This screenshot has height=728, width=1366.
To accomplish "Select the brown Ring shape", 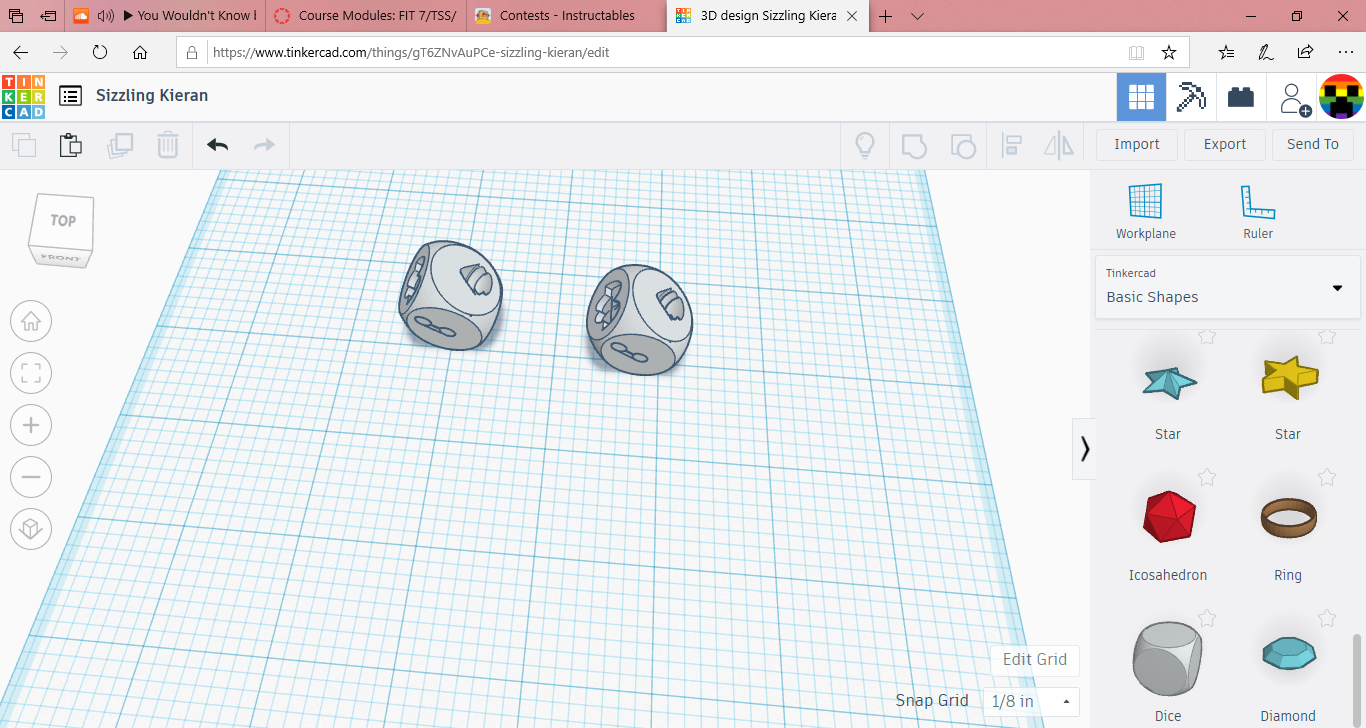I will (1289, 517).
